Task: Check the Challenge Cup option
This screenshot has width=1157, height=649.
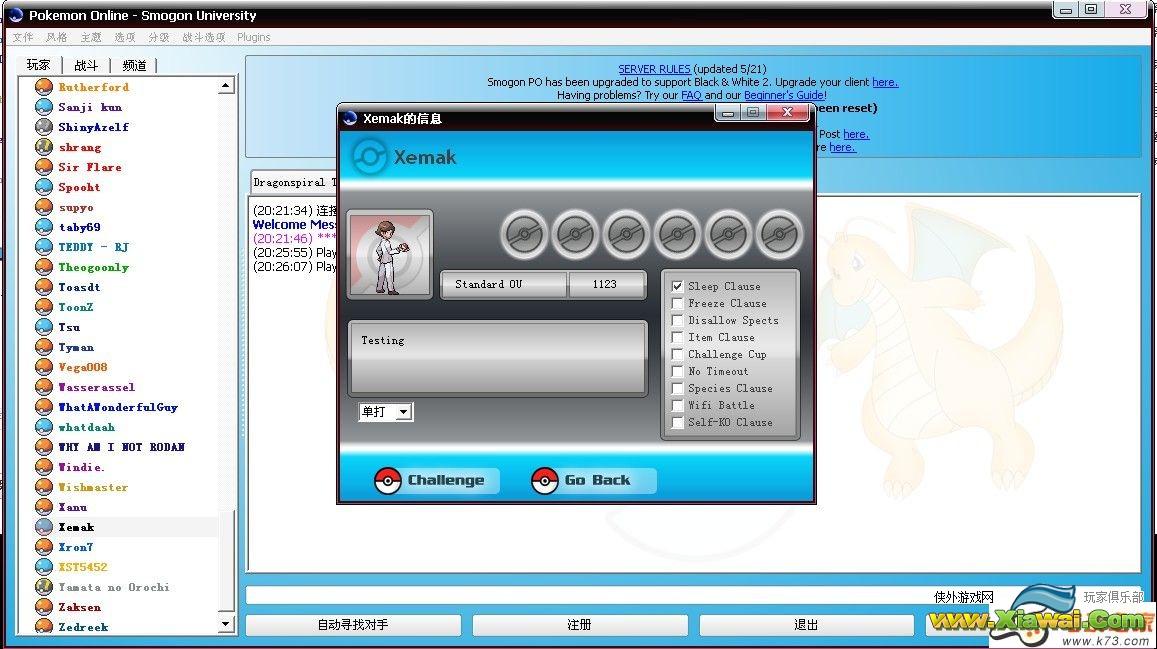Action: pos(677,354)
